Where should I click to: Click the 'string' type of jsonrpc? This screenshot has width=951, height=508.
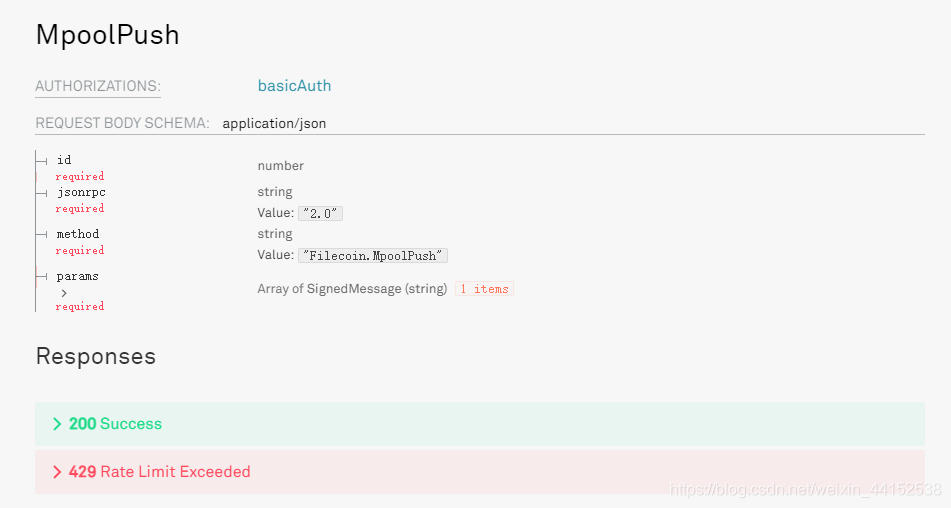click(x=275, y=192)
